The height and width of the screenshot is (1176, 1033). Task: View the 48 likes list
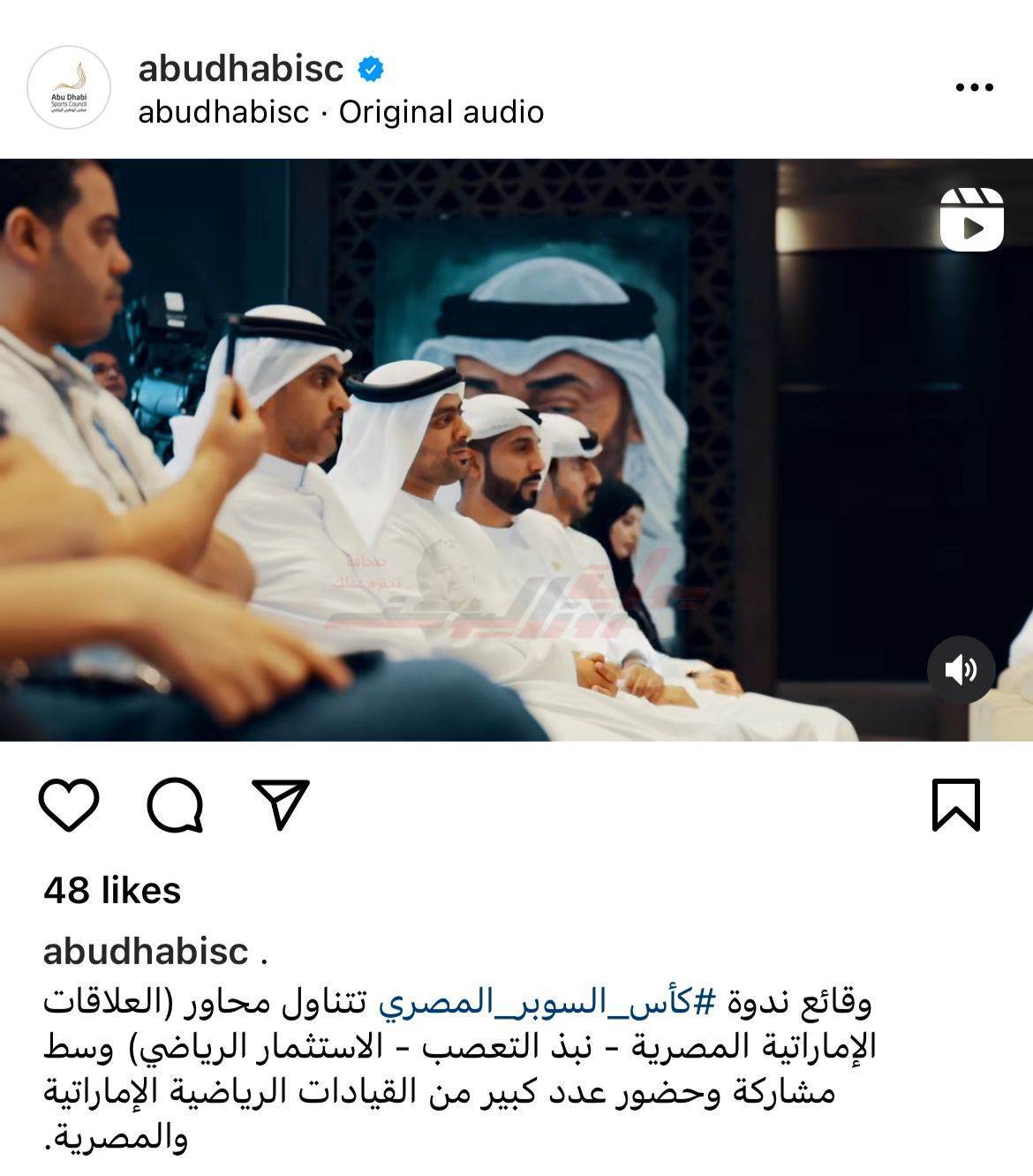[x=112, y=890]
